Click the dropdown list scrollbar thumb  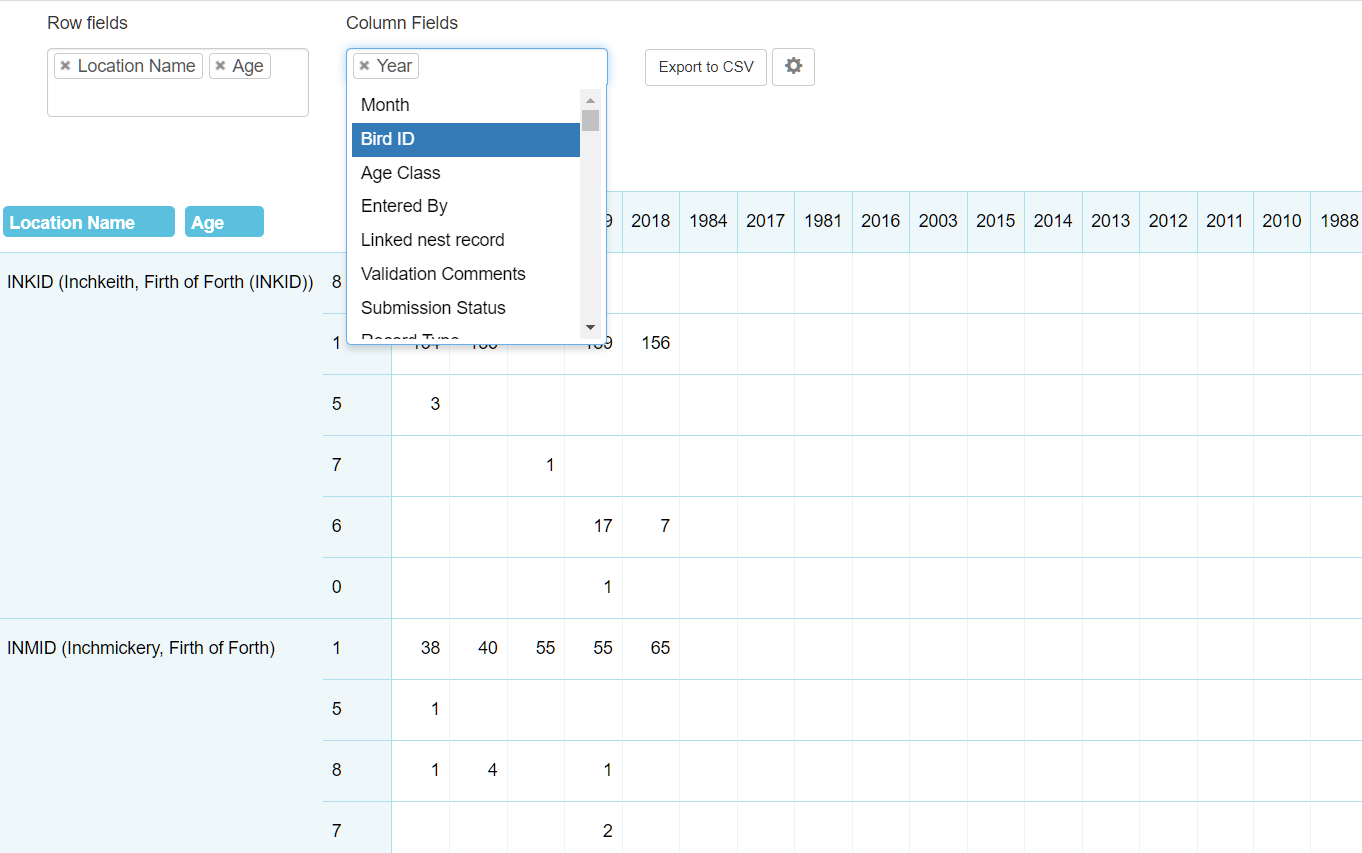590,120
